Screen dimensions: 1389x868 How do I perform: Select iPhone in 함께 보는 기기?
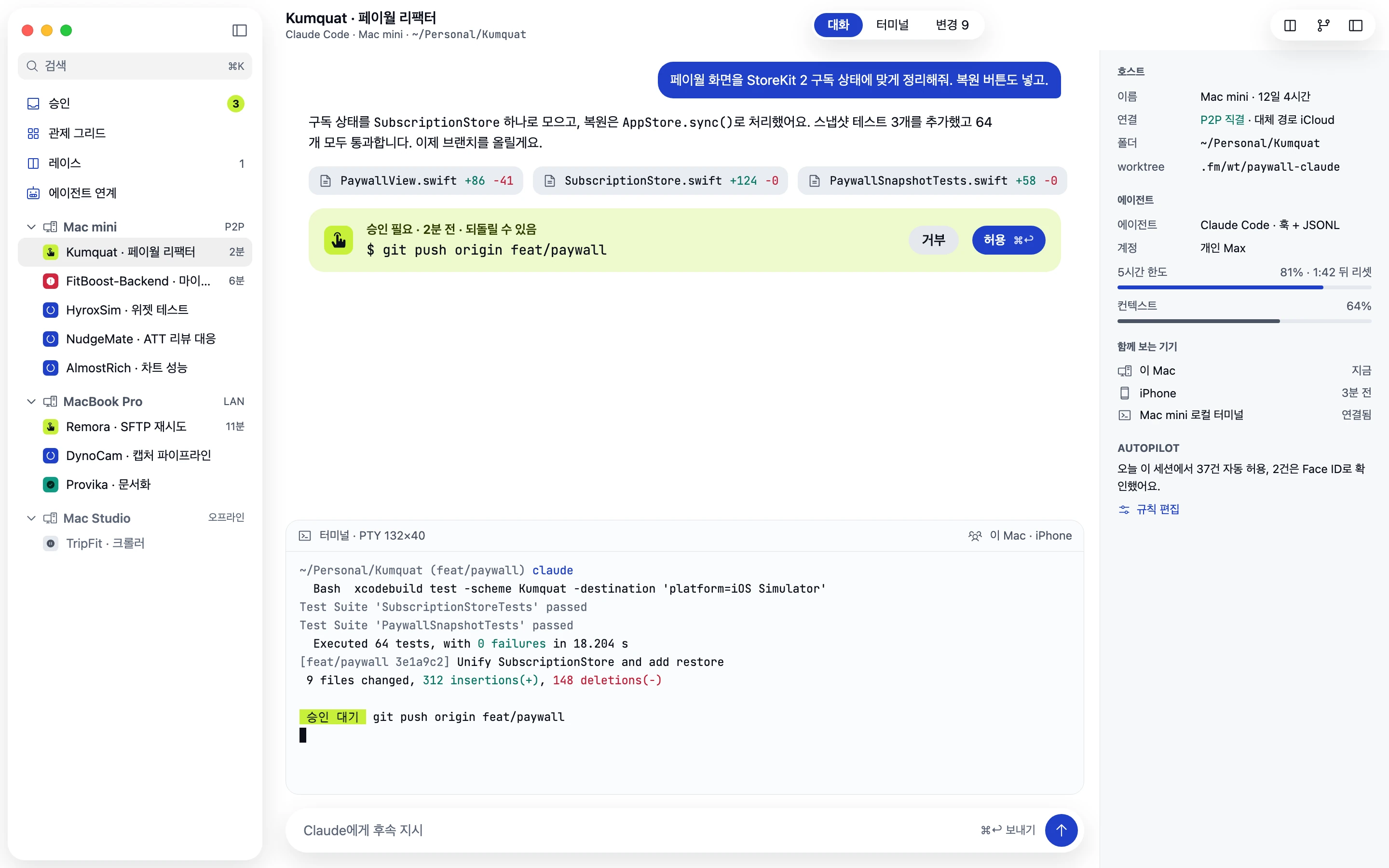1244,393
